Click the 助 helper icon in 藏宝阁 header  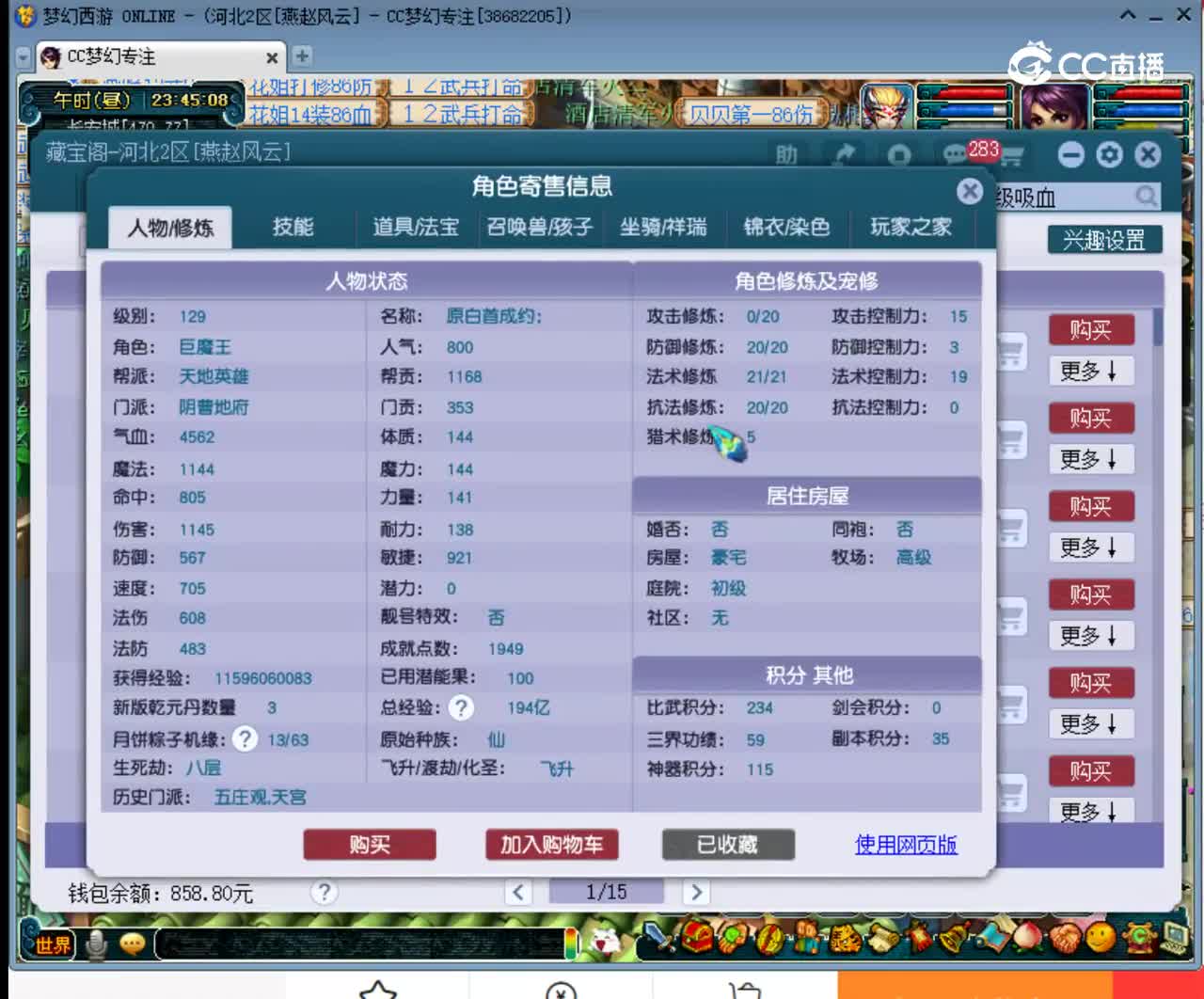(787, 154)
